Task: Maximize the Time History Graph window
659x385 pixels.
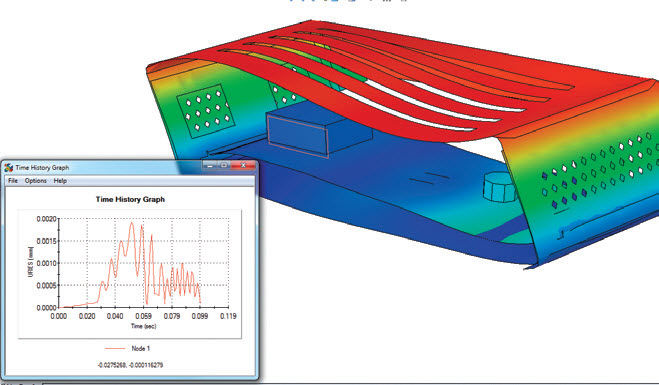Action: click(x=224, y=165)
